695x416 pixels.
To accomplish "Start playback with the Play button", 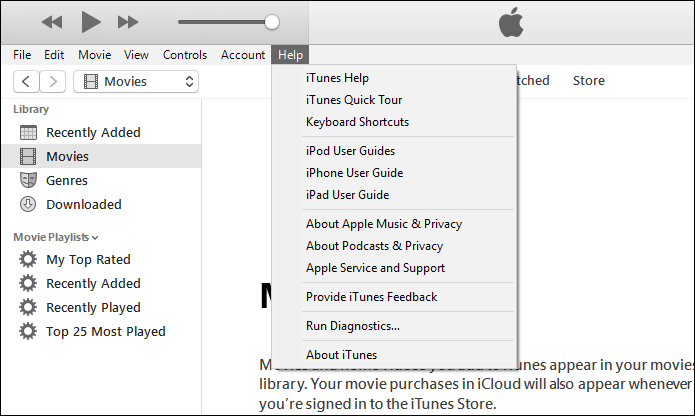I will 91,22.
